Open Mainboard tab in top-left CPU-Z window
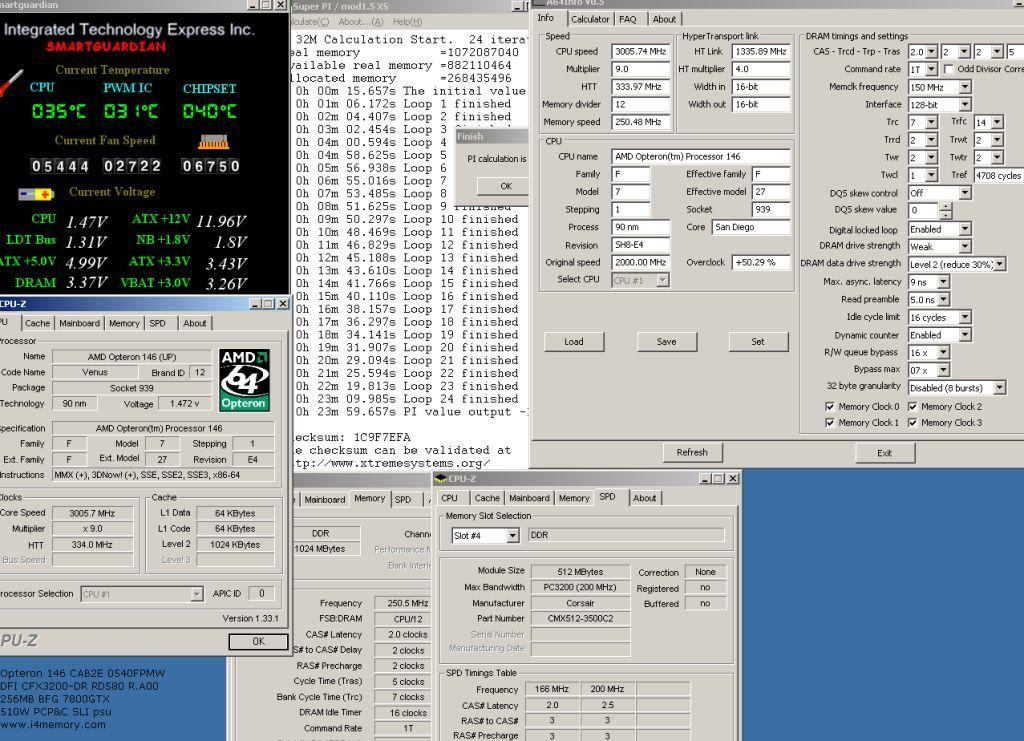The image size is (1024, 741). (80, 323)
